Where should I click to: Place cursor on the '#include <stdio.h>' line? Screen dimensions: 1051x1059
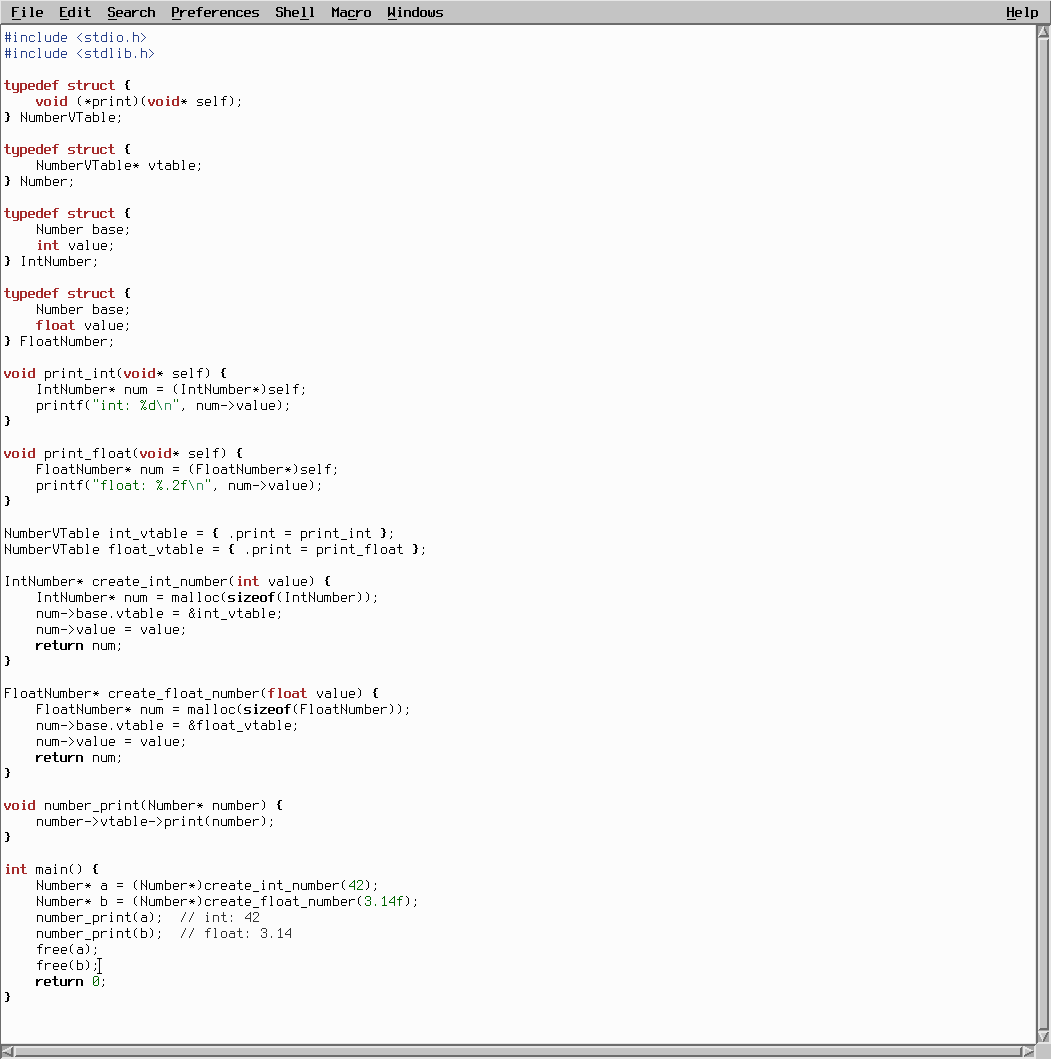(x=76, y=37)
